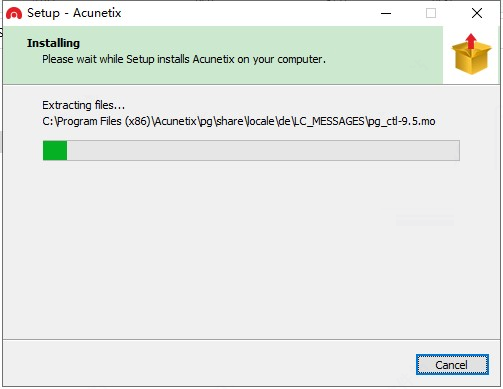Click the pg_ctl-9.5.mo filename in path
Viewport: 503px width, 389px height.
(x=402, y=121)
